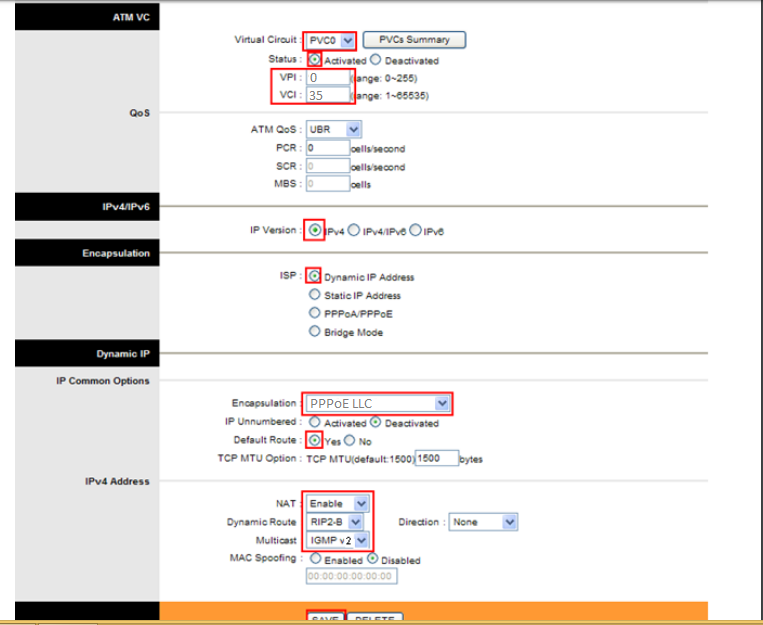The image size is (763, 625).
Task: Click the PCR cells/second field
Action: pyautogui.click(x=327, y=147)
